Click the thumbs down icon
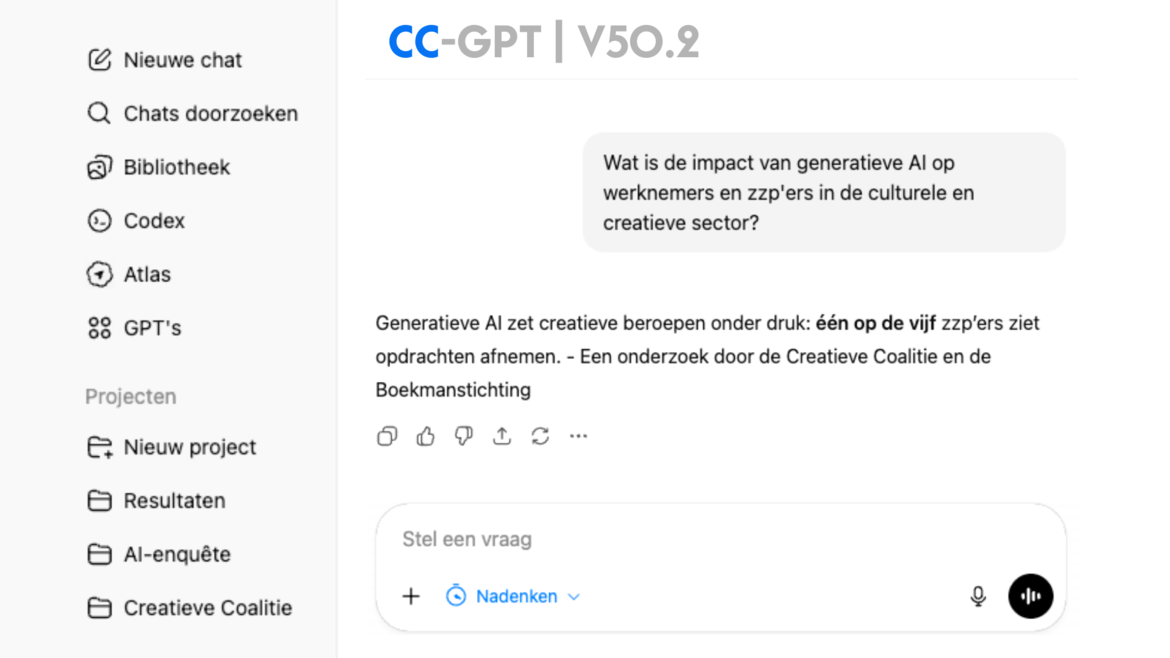This screenshot has height=658, width=1170. 464,436
